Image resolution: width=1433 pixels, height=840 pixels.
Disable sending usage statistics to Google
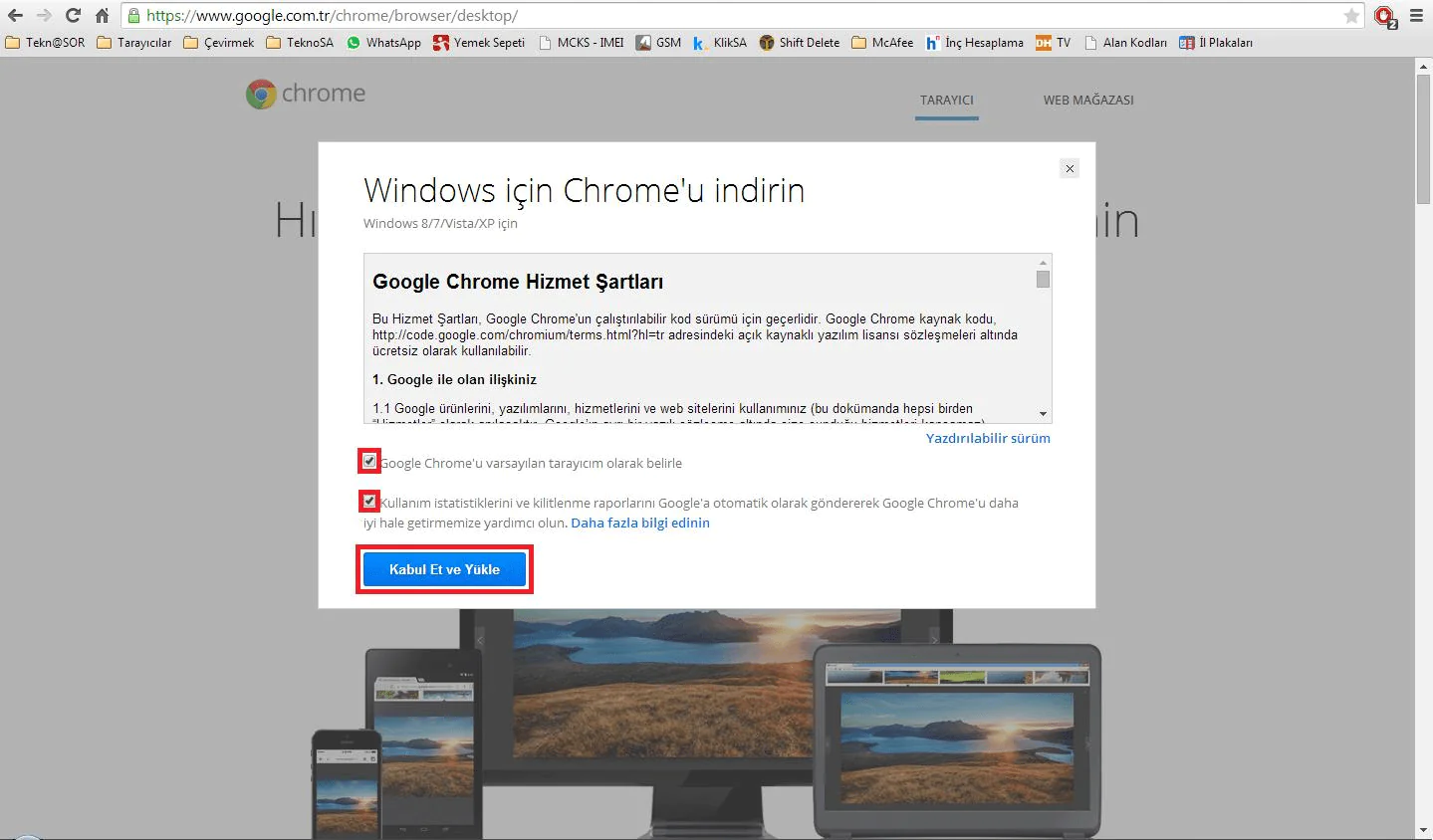coord(368,501)
